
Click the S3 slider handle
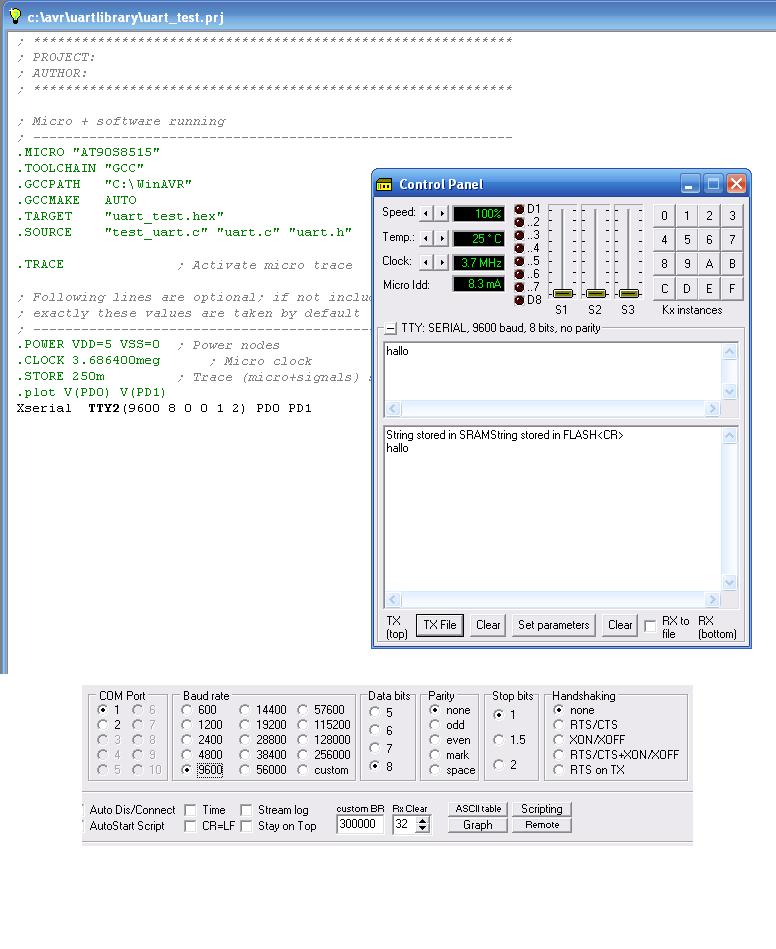point(629,294)
